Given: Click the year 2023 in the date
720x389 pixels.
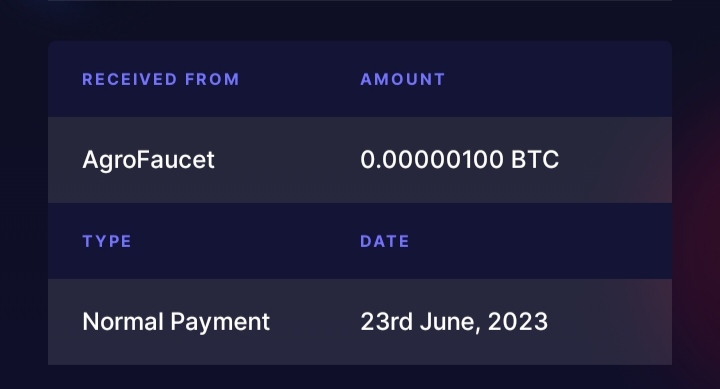Looking at the screenshot, I should pos(518,321).
